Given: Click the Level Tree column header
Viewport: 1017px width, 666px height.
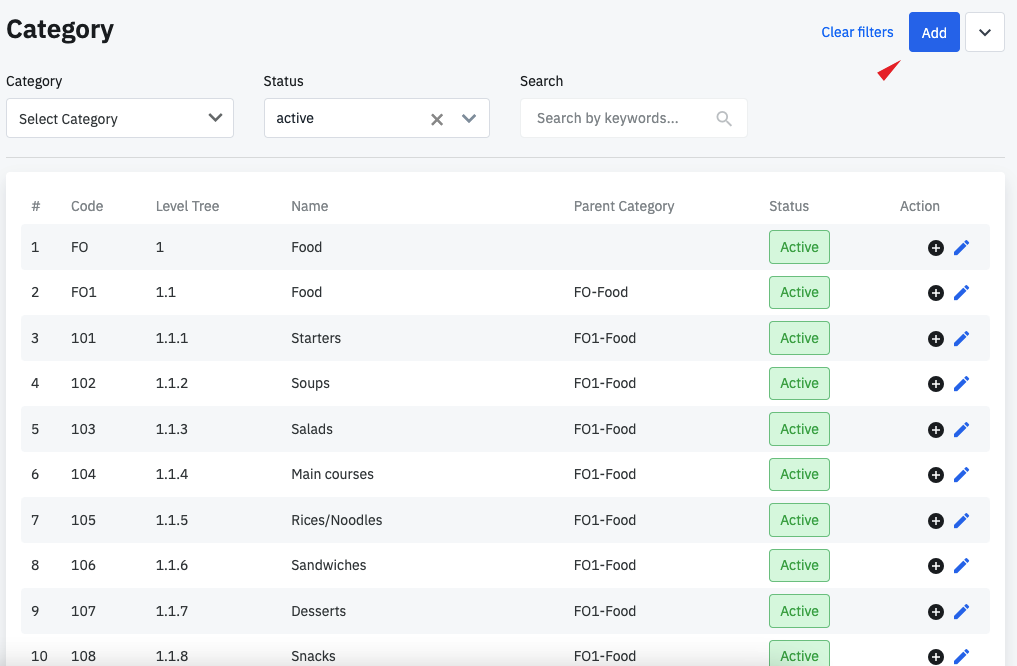Looking at the screenshot, I should tap(187, 206).
